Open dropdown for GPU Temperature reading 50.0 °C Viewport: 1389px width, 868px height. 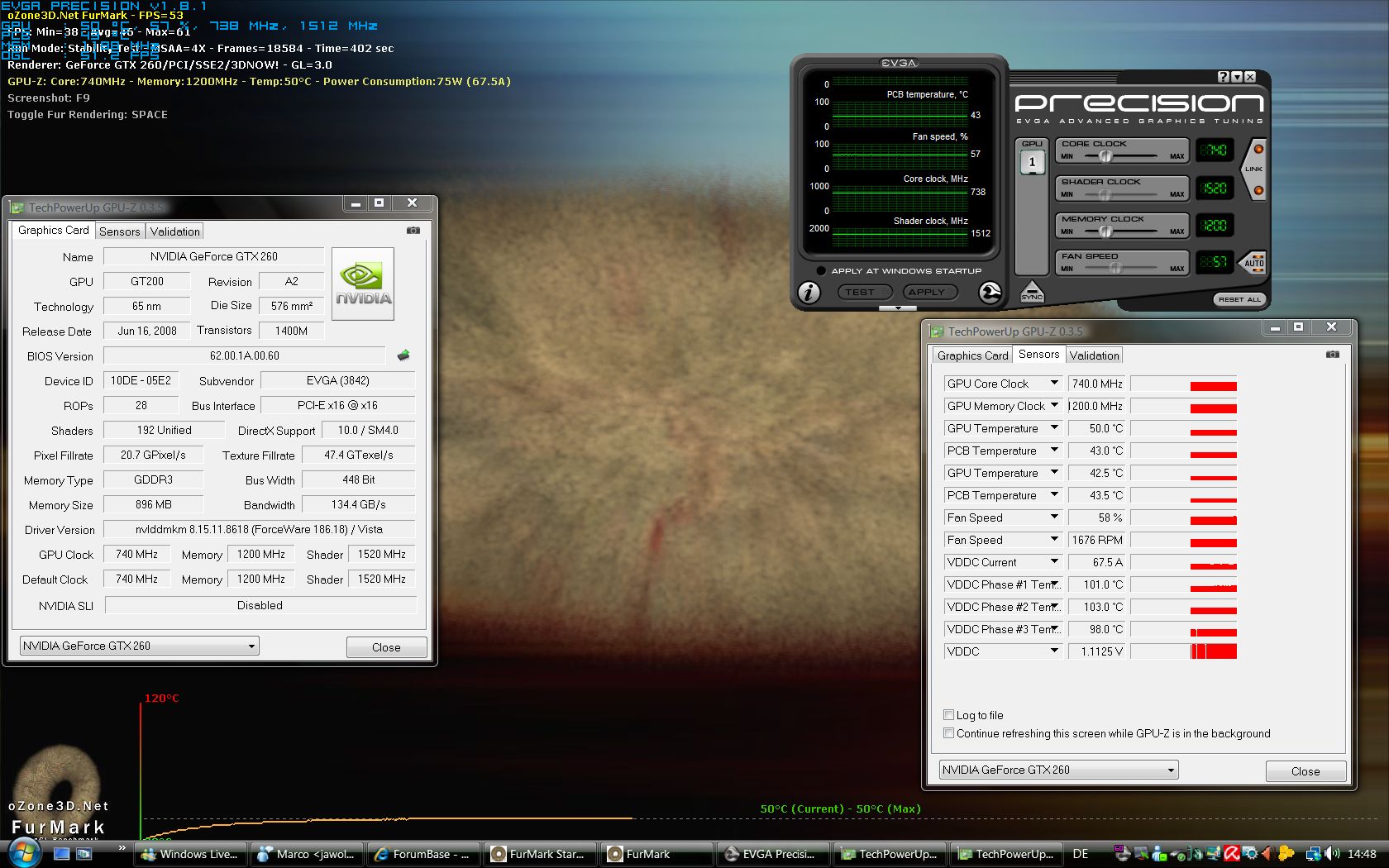tap(1054, 427)
